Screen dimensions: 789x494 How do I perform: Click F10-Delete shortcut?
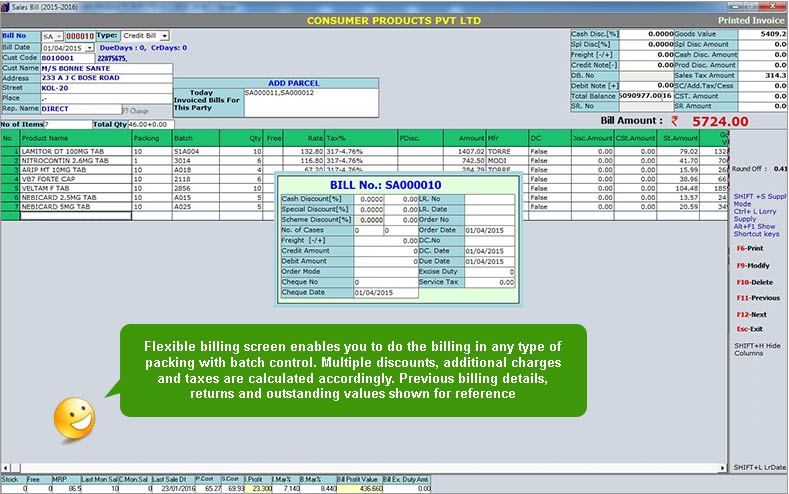[755, 283]
